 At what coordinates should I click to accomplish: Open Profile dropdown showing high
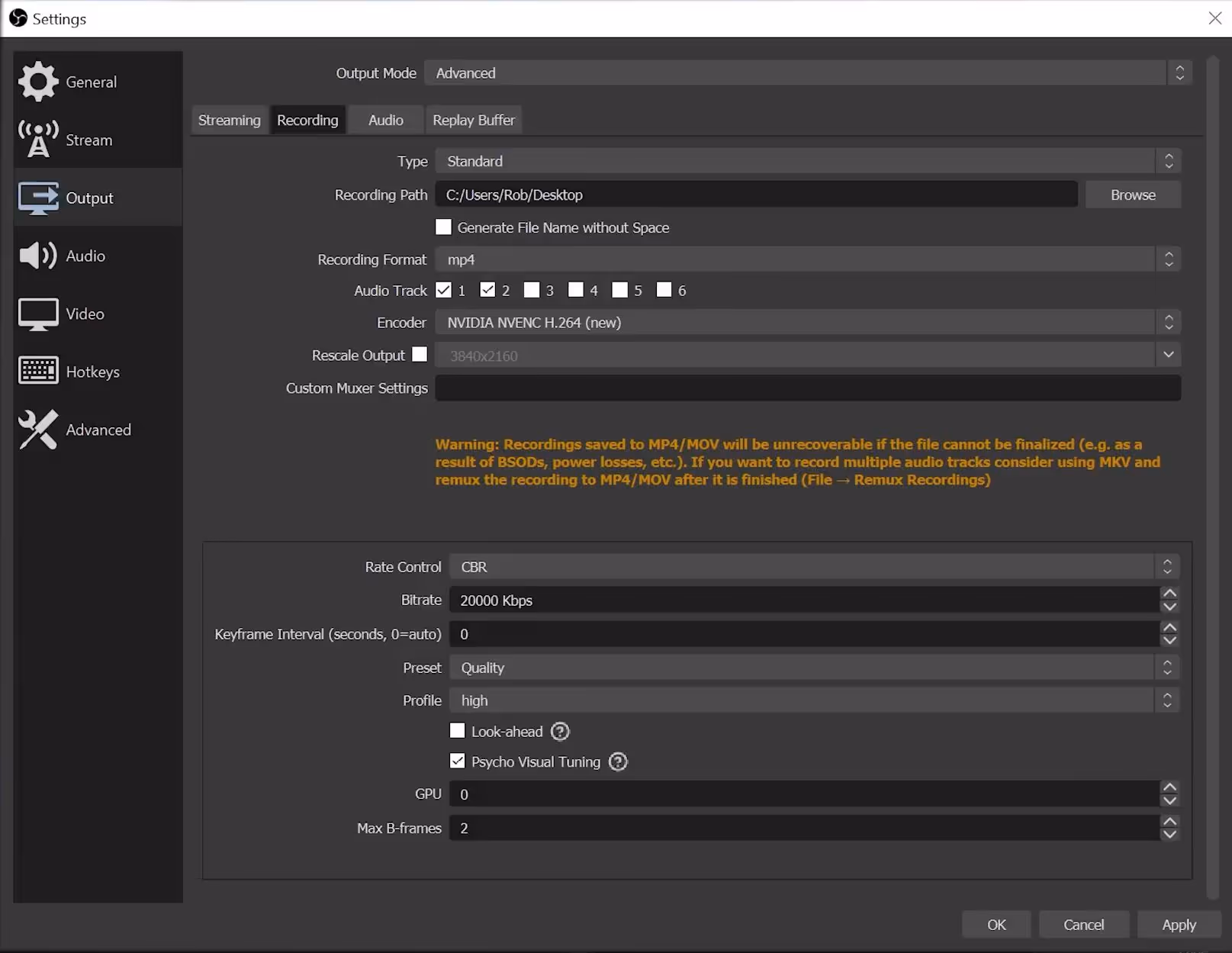814,700
